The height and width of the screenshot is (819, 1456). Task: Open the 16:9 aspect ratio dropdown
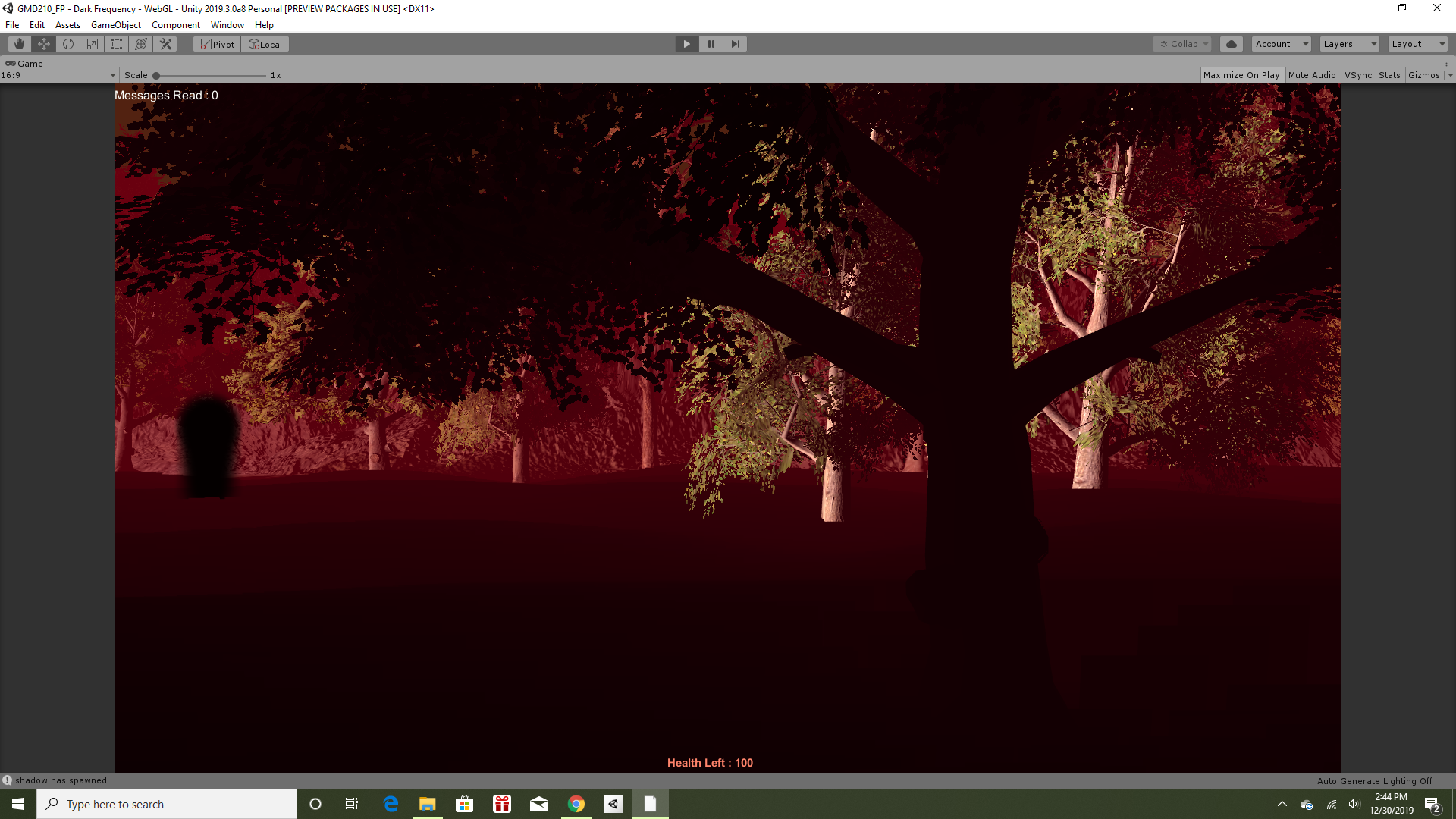pyautogui.click(x=58, y=75)
